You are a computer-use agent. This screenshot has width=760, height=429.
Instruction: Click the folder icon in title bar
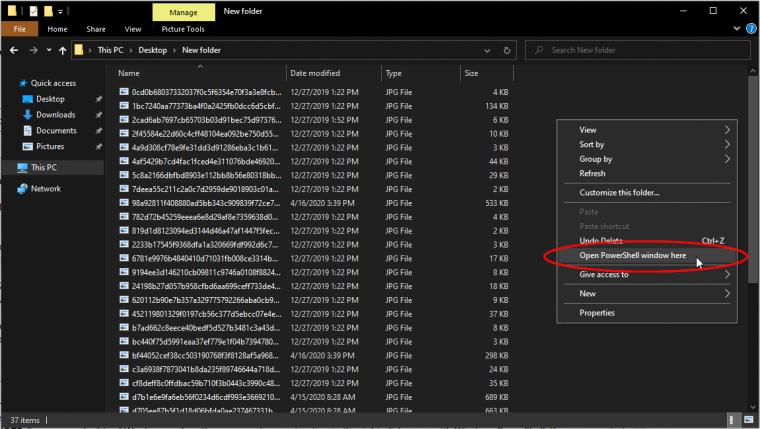[x=12, y=11]
